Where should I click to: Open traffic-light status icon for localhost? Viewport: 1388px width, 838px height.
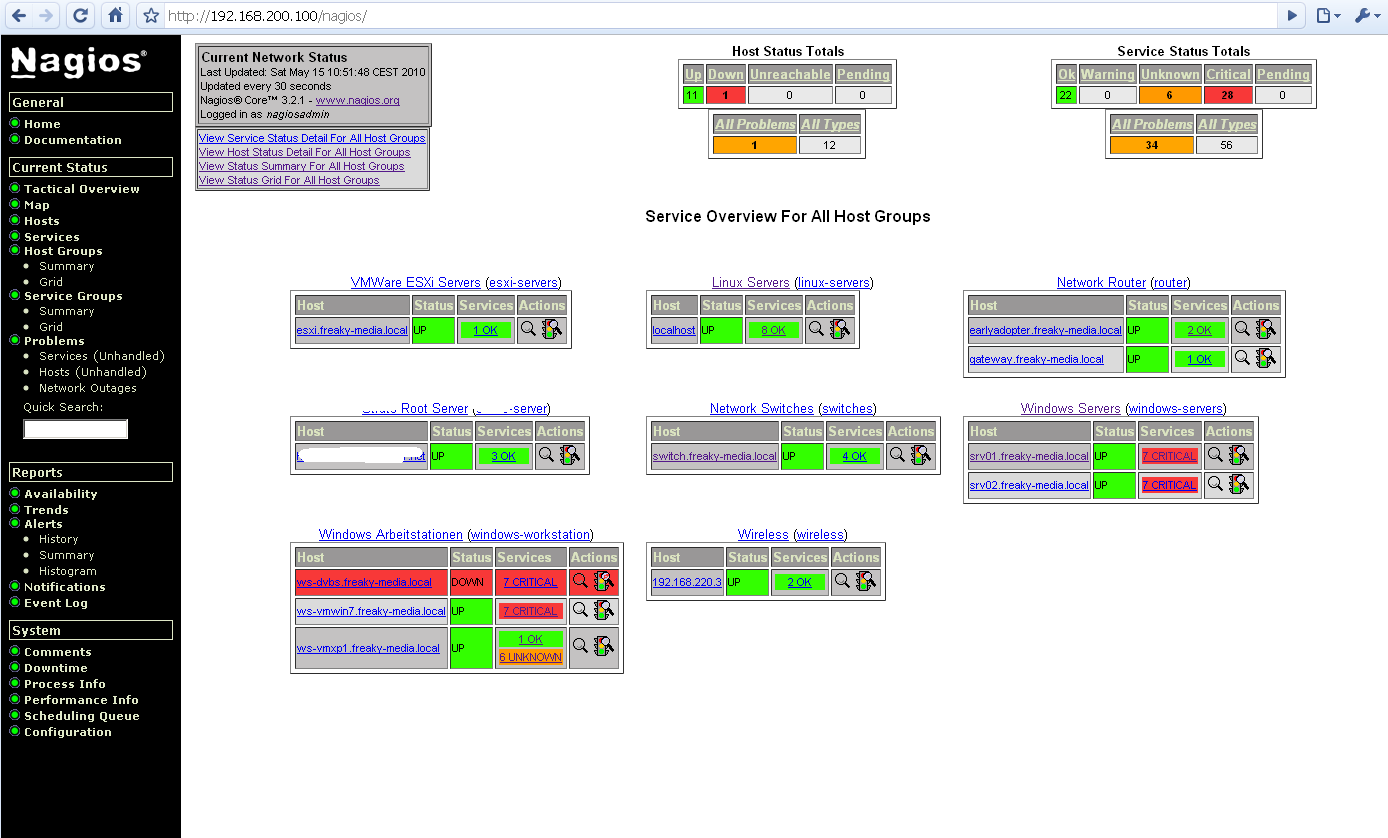pos(841,330)
